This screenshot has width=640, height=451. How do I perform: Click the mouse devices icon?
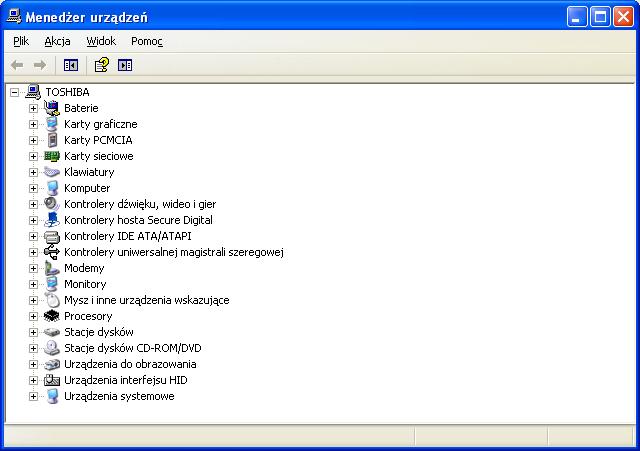point(52,300)
